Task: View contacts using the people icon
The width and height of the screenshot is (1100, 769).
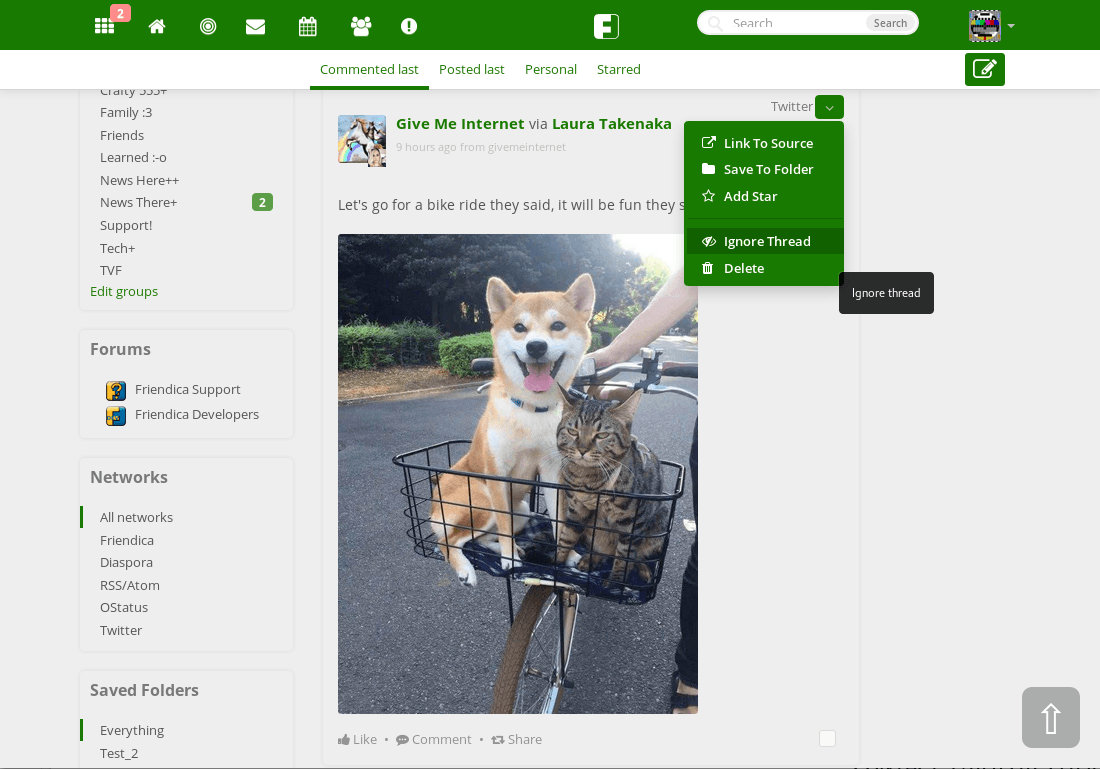Action: pyautogui.click(x=360, y=25)
